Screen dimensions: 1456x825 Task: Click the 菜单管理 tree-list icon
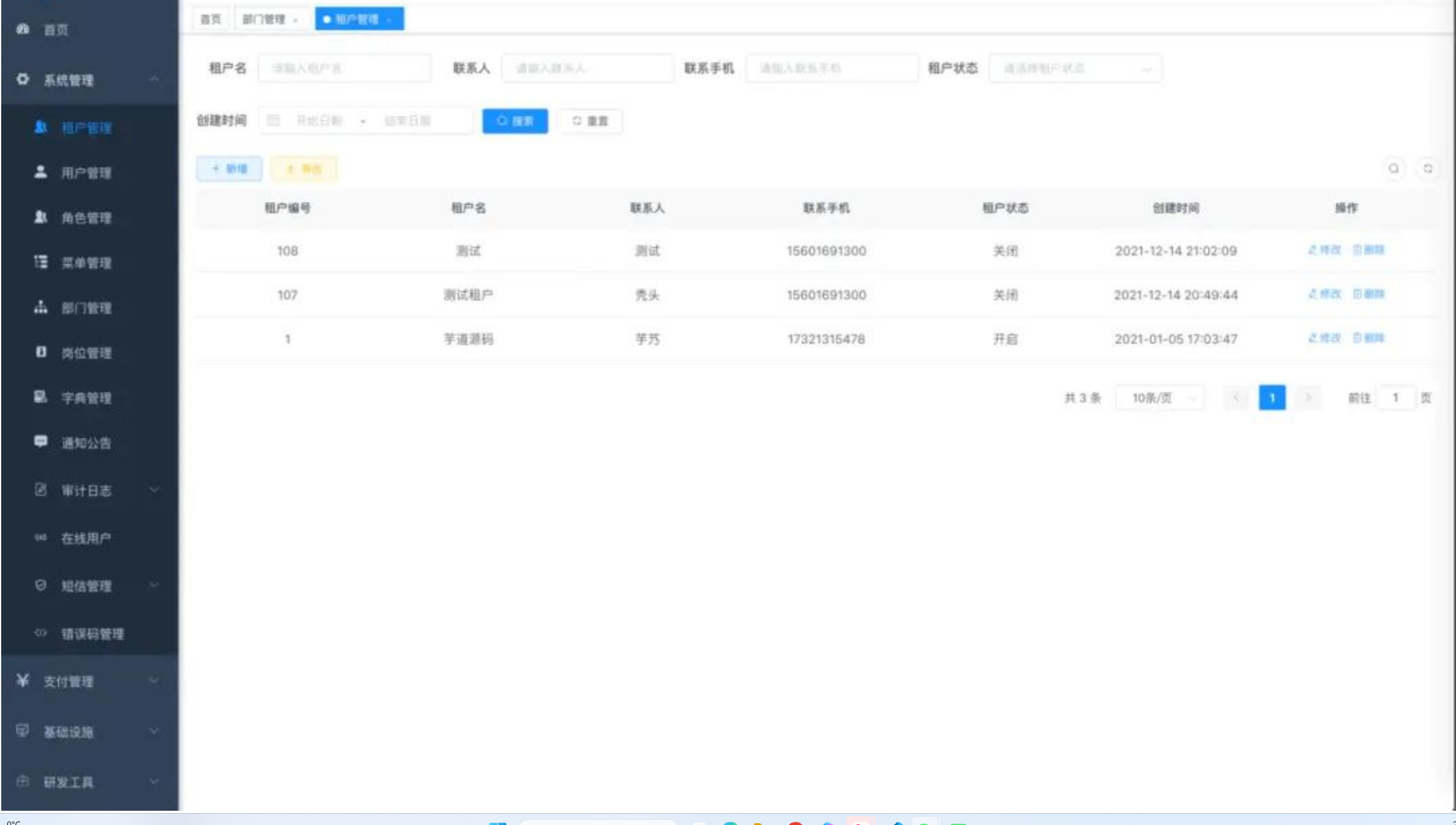pos(40,262)
